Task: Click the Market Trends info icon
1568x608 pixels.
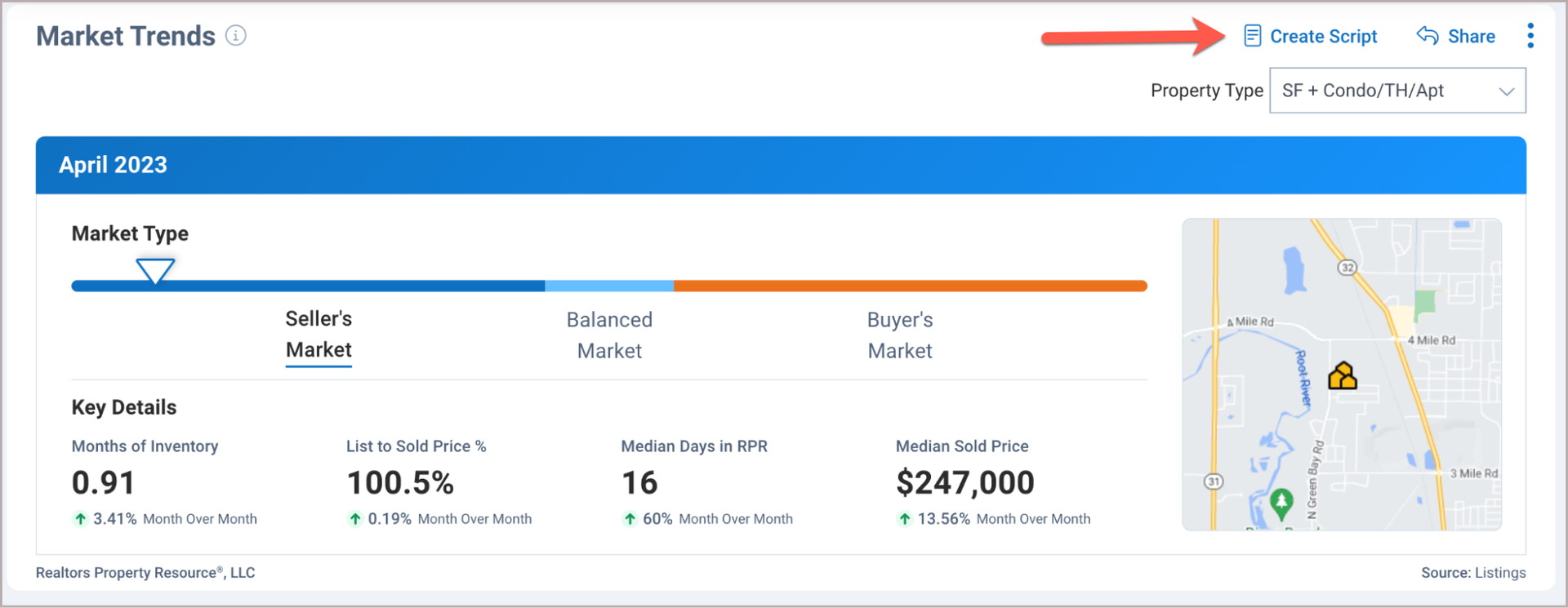Action: (236, 36)
